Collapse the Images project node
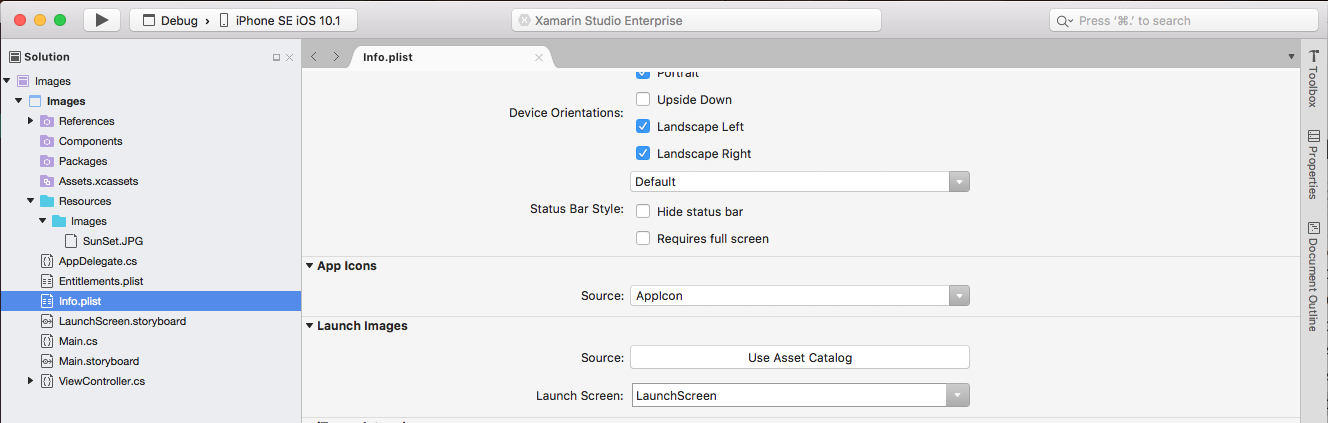This screenshot has width=1328, height=423. click(x=19, y=101)
